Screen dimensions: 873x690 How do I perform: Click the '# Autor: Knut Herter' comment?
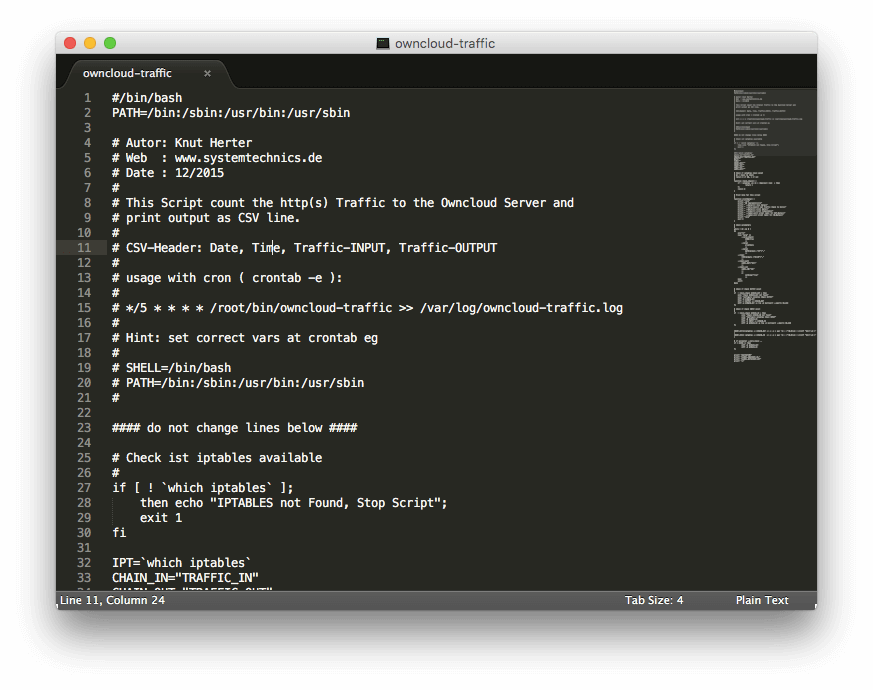pos(182,143)
